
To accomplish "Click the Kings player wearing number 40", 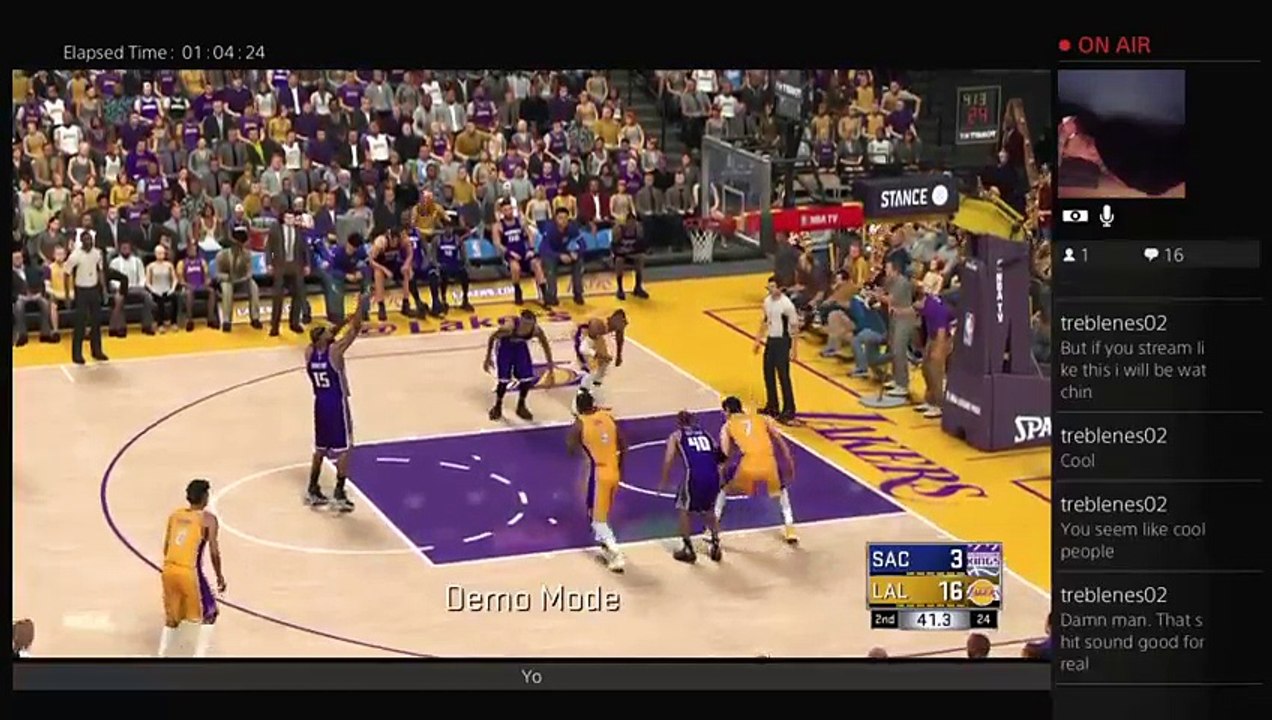I will pos(696,484).
